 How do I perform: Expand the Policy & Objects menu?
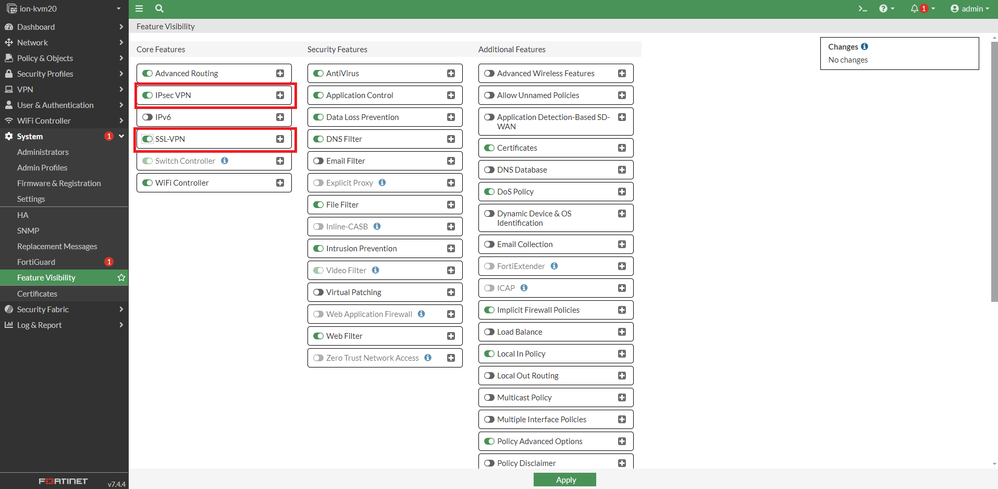[64, 58]
